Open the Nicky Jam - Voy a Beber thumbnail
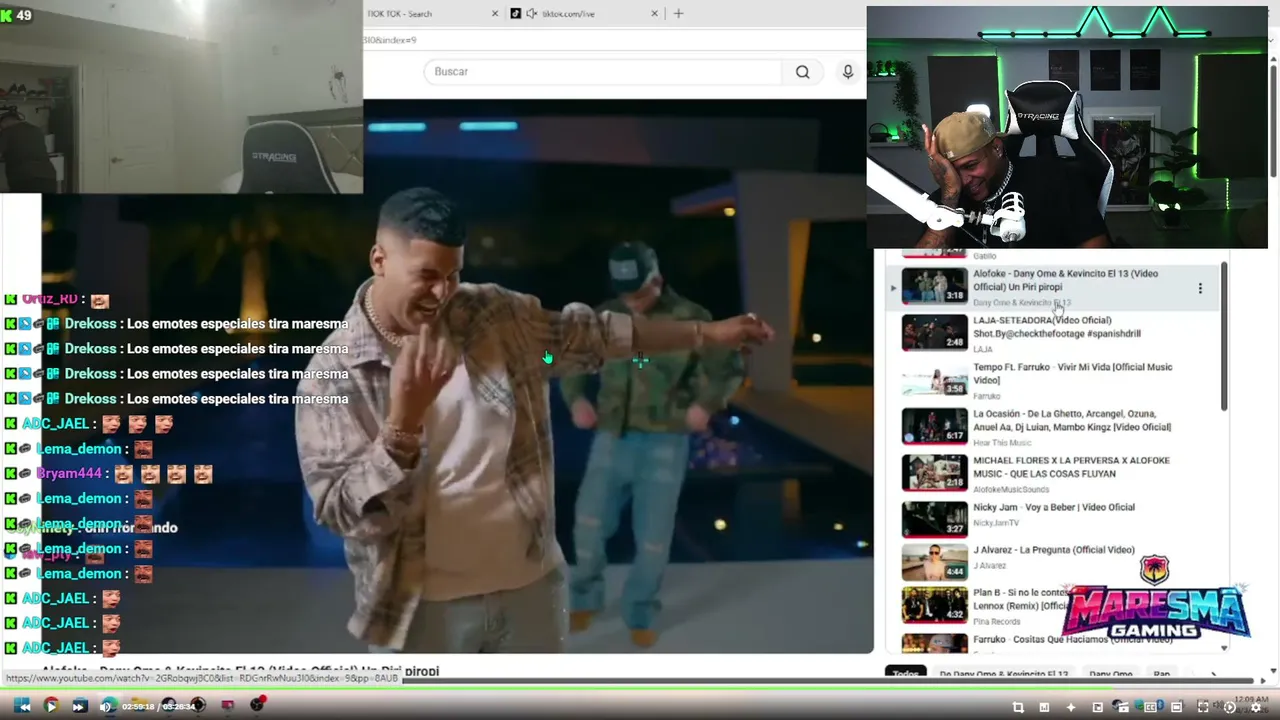 [935, 519]
